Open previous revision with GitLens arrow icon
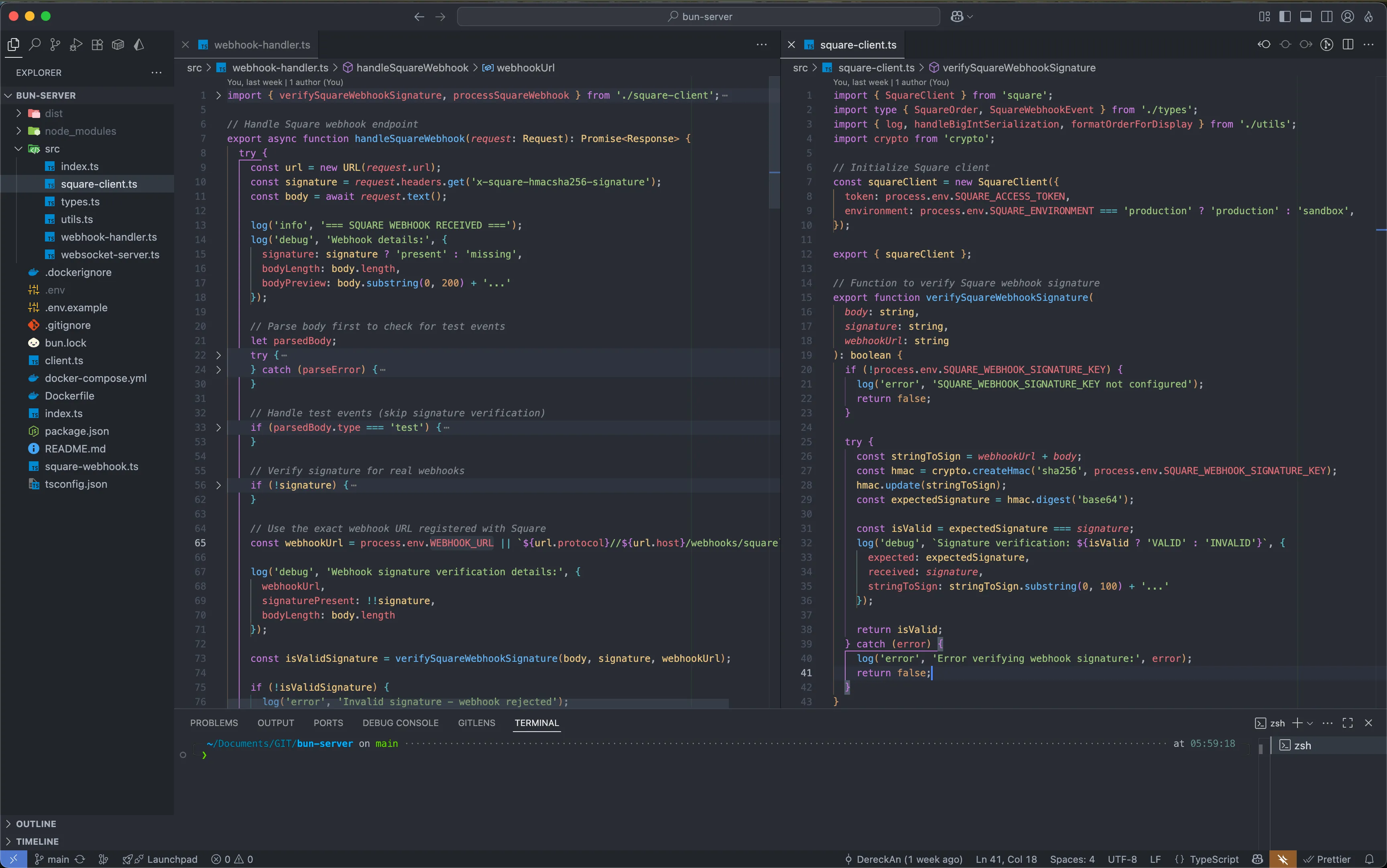The width and height of the screenshot is (1387, 868). tap(1264, 44)
